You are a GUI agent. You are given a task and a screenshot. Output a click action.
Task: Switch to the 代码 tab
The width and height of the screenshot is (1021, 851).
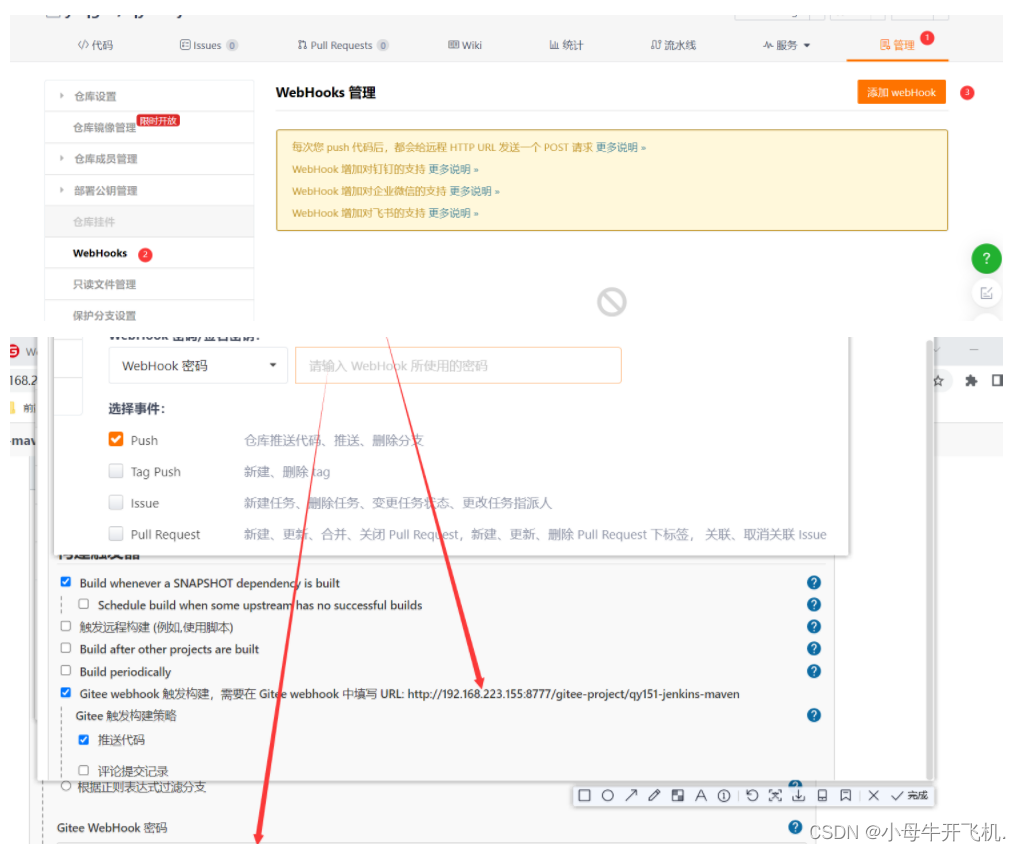[x=95, y=46]
